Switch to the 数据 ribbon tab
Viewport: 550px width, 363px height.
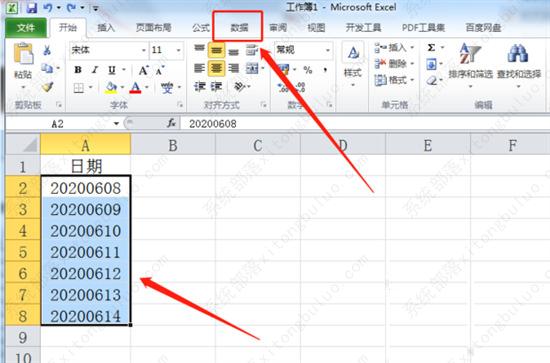click(239, 27)
